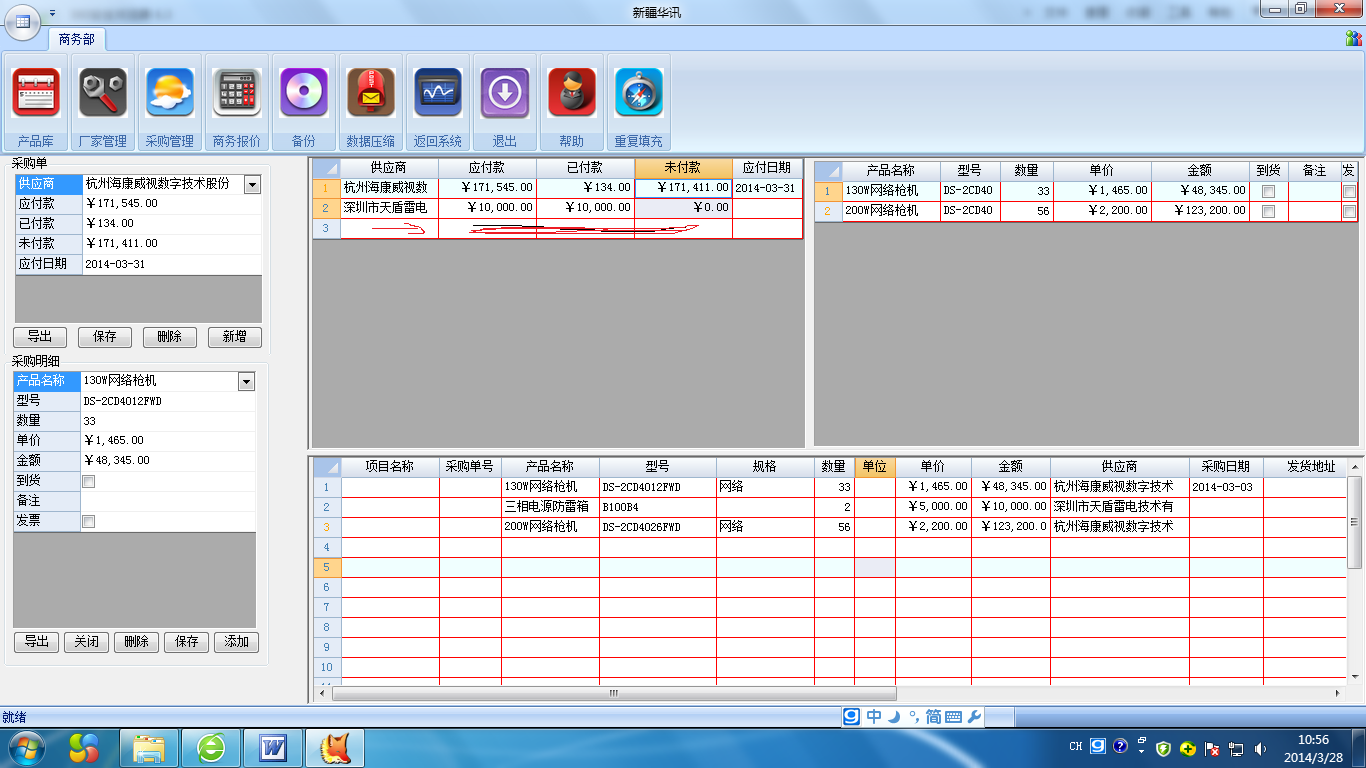Open 采购管理 purchase management
The height and width of the screenshot is (768, 1366).
(170, 94)
